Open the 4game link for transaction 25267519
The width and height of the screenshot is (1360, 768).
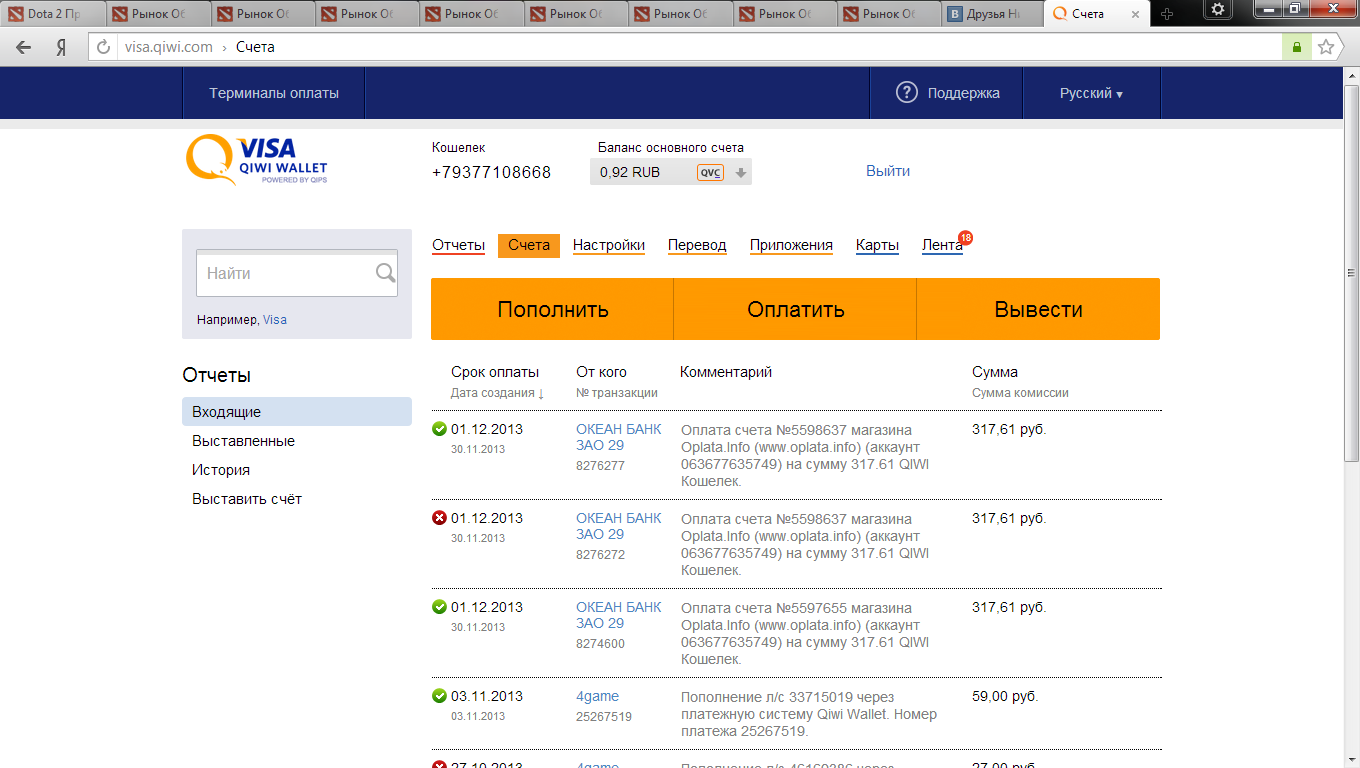[597, 696]
